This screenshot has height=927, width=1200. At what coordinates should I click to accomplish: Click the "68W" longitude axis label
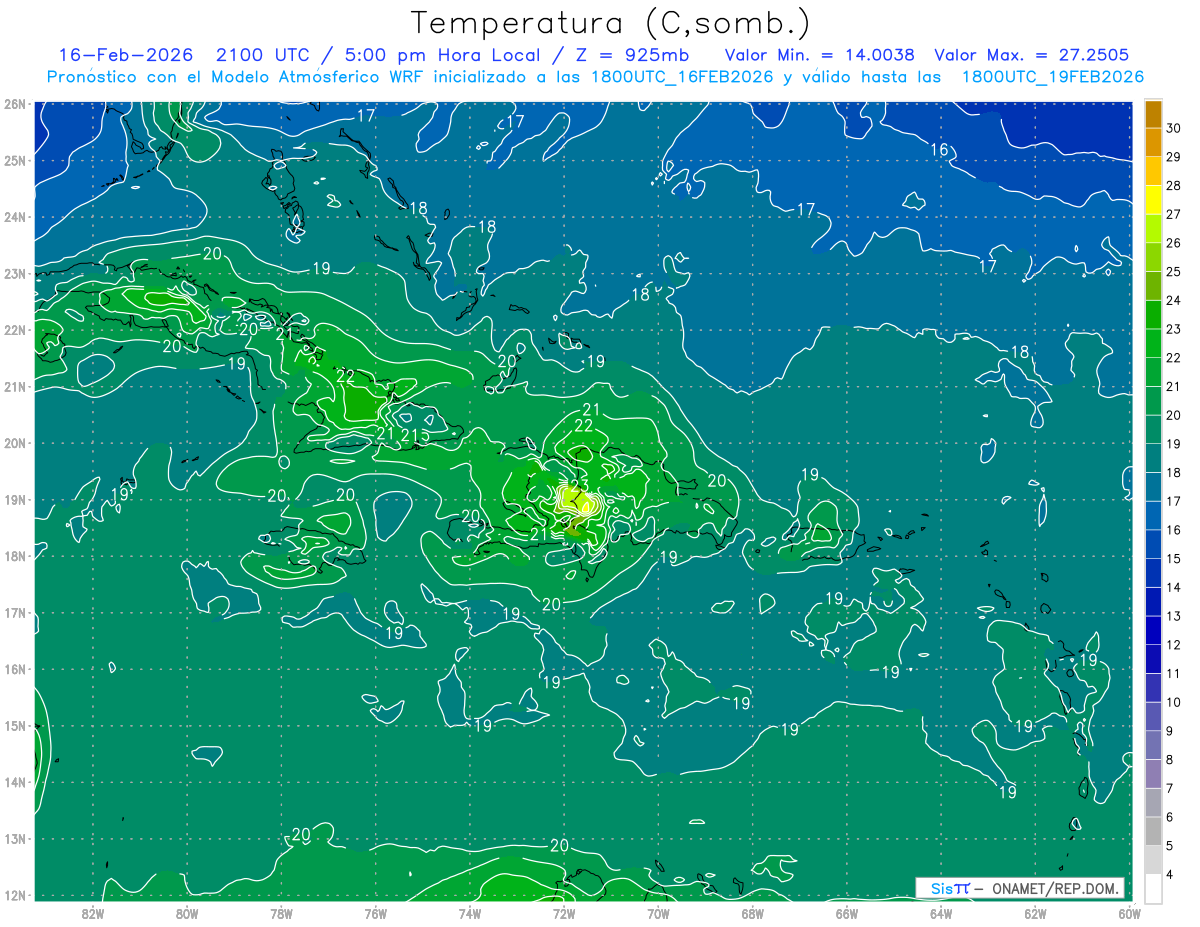pyautogui.click(x=753, y=914)
